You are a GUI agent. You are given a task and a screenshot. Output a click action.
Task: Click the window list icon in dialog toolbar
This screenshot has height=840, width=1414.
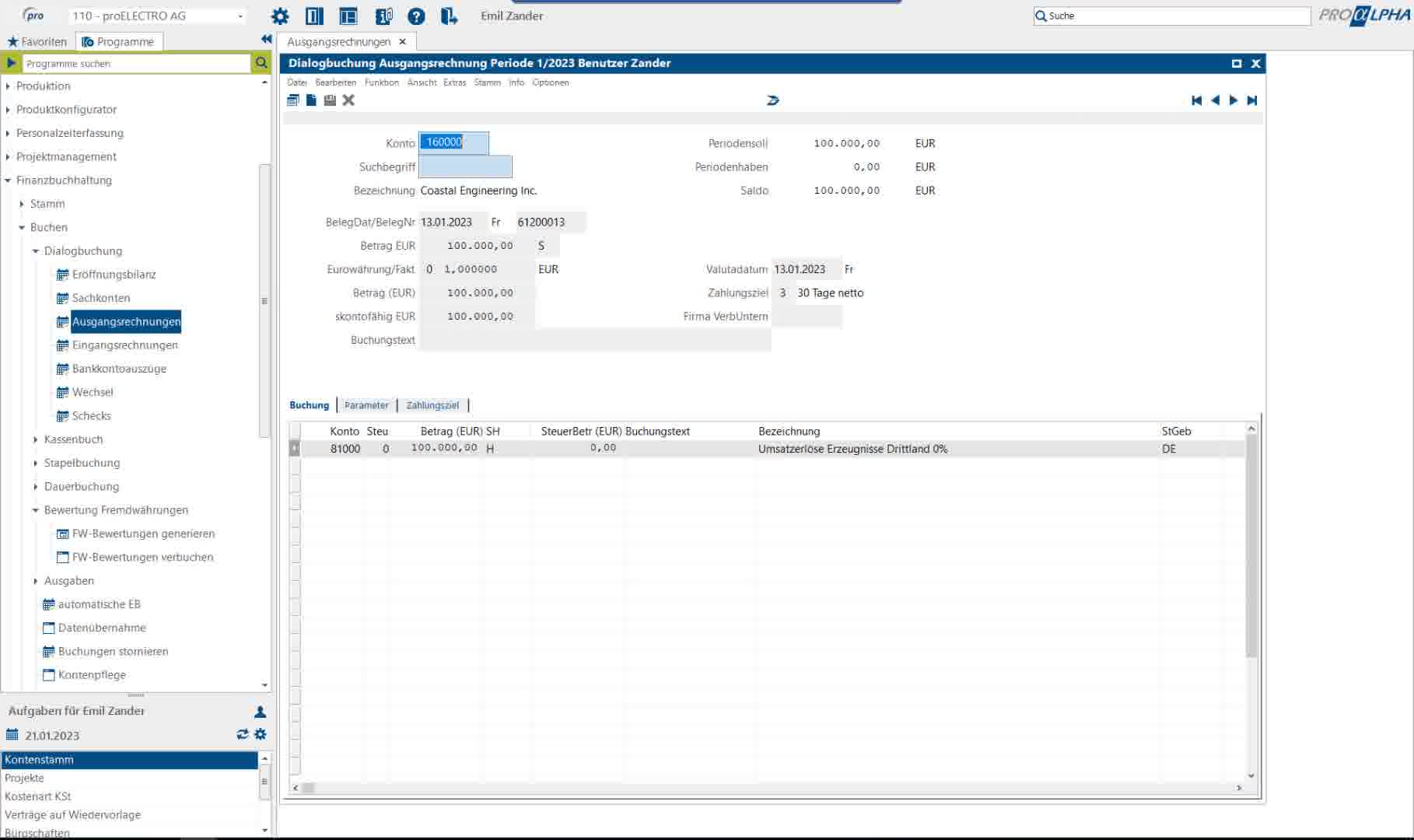coord(293,100)
